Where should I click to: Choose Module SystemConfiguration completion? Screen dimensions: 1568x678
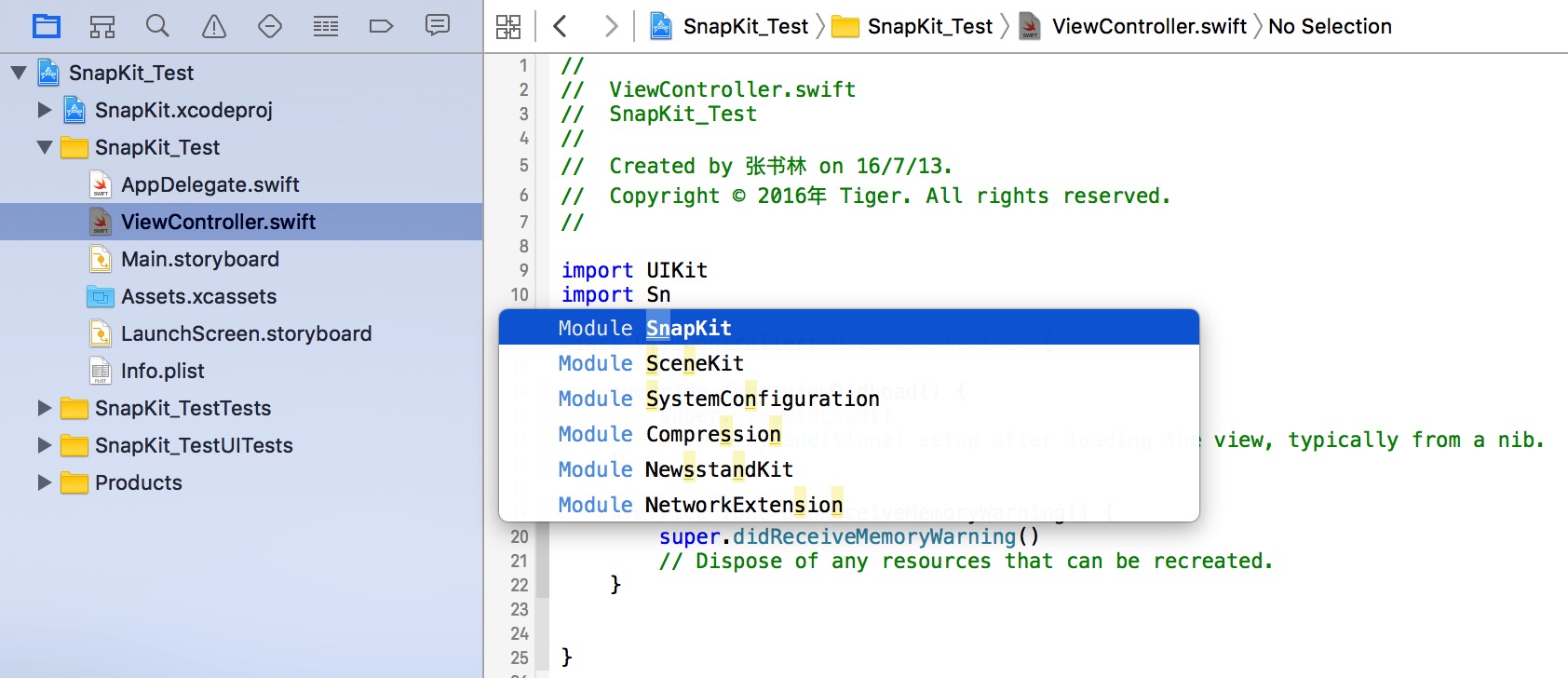(x=849, y=399)
